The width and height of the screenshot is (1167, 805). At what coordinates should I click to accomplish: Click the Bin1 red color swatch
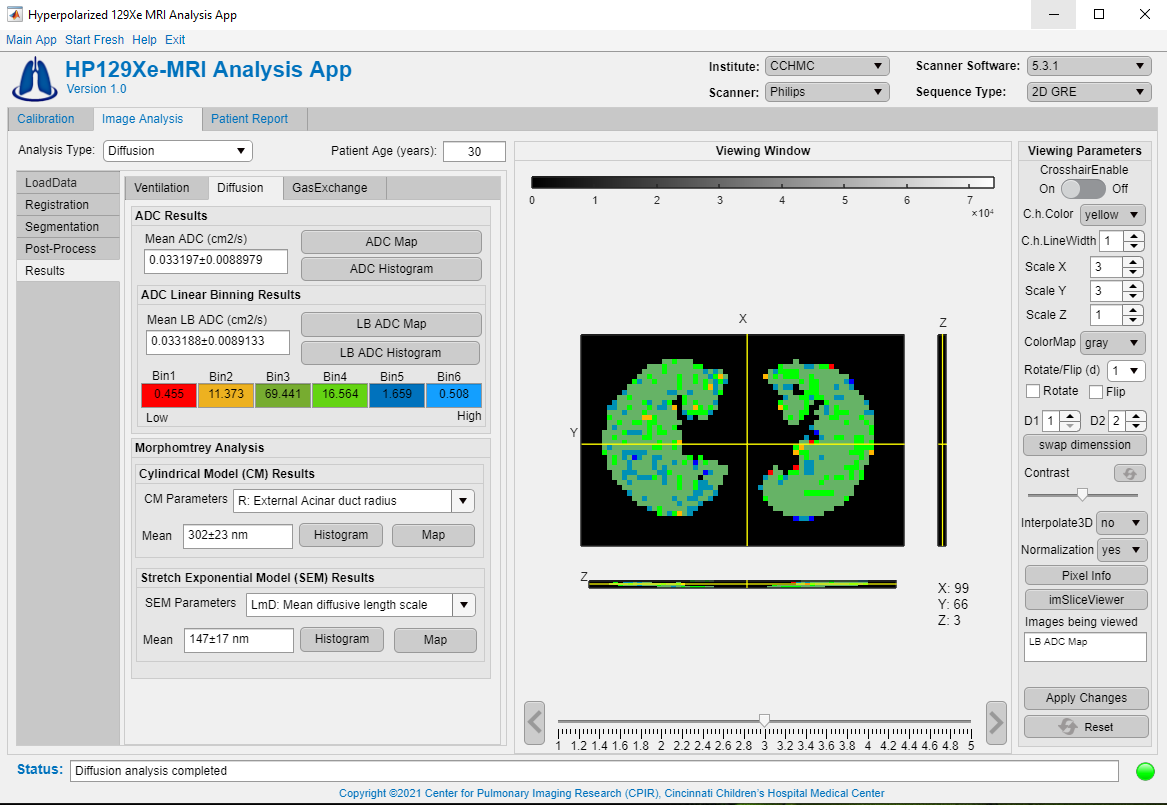pyautogui.click(x=169, y=395)
